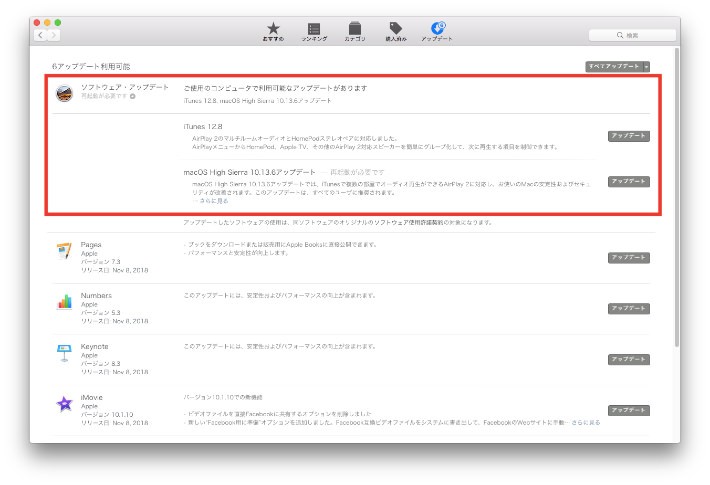Click the Numbers app name
The image size is (710, 485).
tap(96, 295)
